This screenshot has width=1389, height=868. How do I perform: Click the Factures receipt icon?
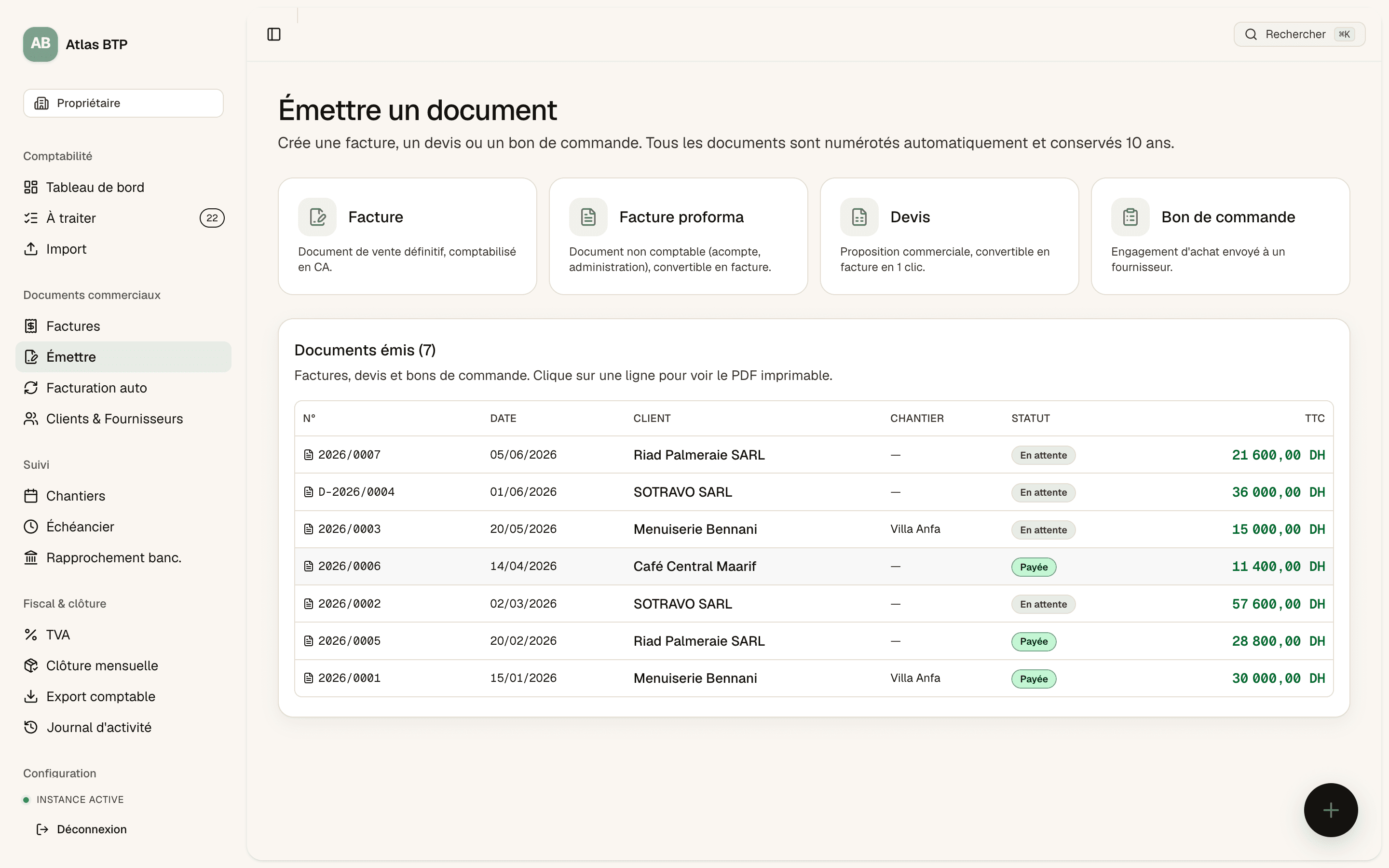31,326
